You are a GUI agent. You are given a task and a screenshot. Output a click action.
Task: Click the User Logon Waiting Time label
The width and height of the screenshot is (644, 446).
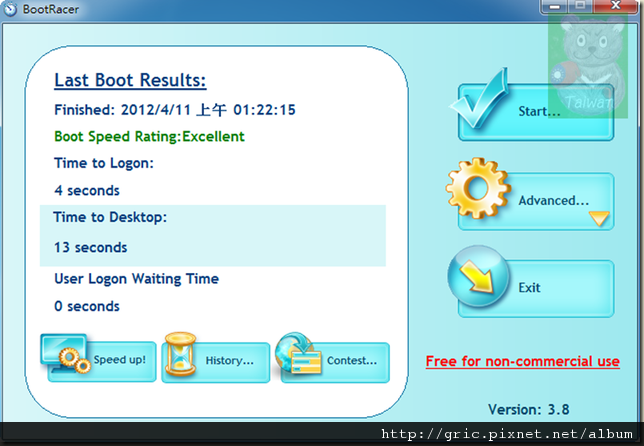point(136,279)
